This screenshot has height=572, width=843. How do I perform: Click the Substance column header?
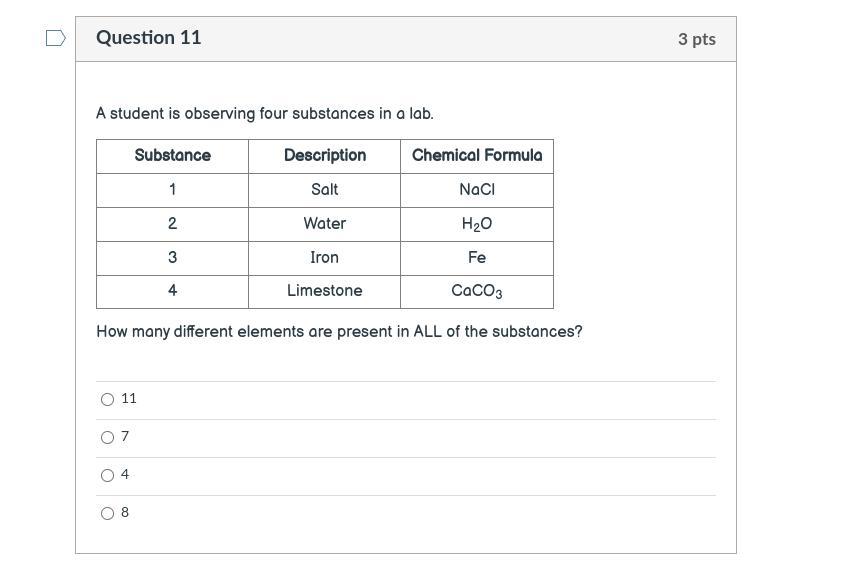[172, 156]
